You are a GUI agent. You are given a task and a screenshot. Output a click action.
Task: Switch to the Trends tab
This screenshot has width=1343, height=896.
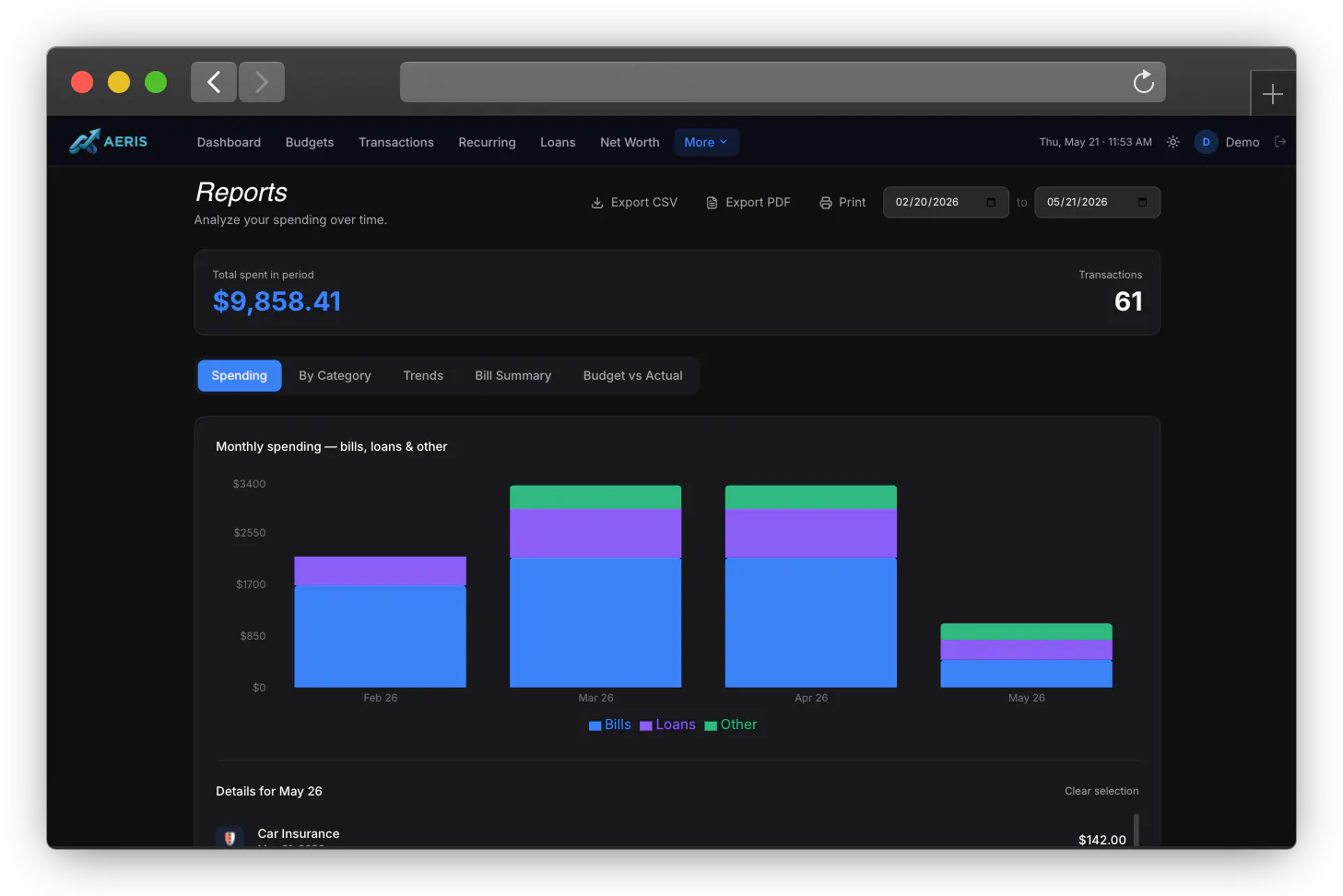[423, 375]
